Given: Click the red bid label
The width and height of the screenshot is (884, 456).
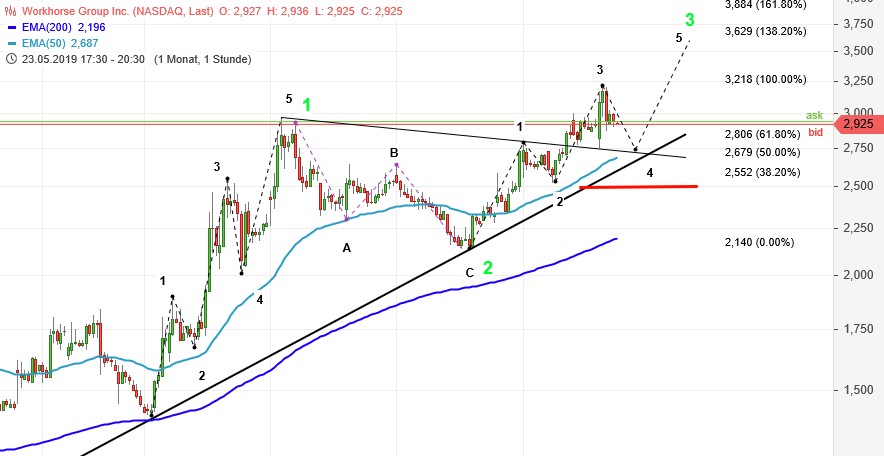Looking at the screenshot, I should 815,133.
